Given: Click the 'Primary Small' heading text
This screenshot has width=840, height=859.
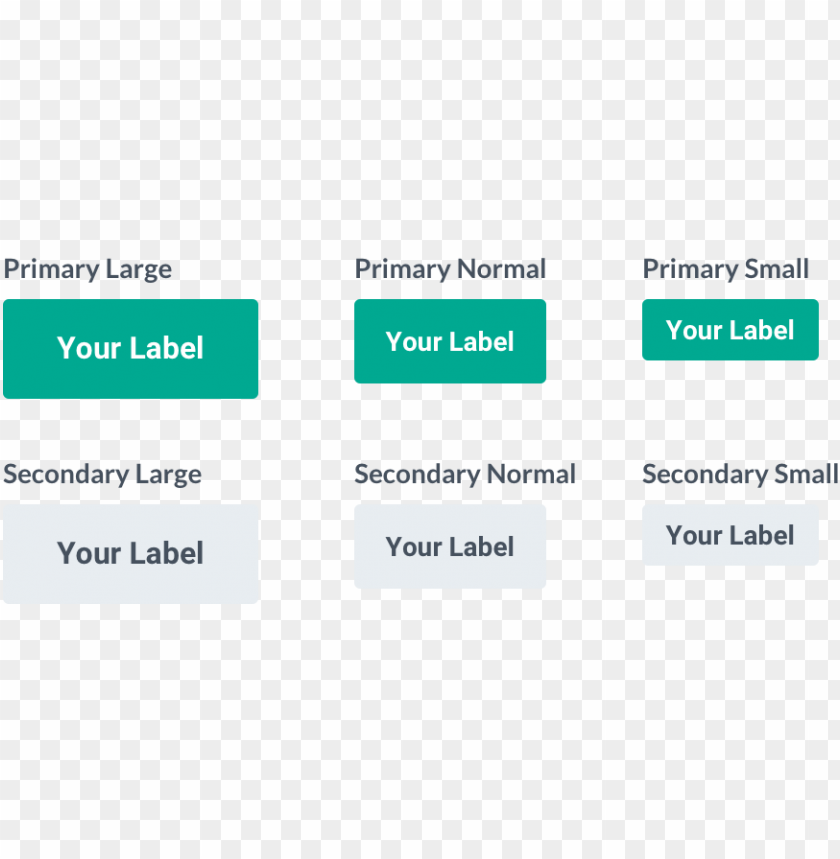Looking at the screenshot, I should click(x=725, y=268).
